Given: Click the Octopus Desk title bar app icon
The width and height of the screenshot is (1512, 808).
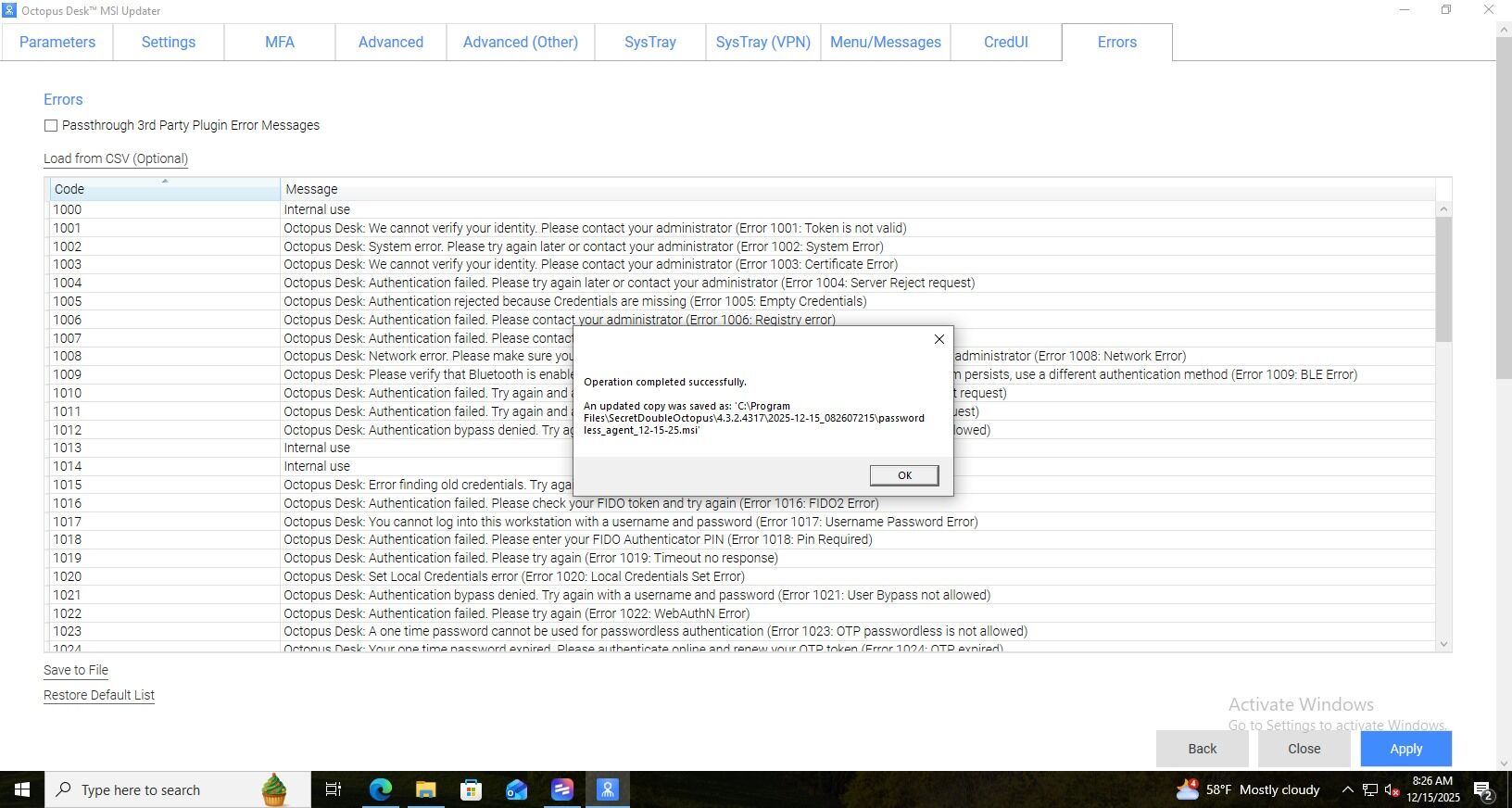Looking at the screenshot, I should (9, 10).
